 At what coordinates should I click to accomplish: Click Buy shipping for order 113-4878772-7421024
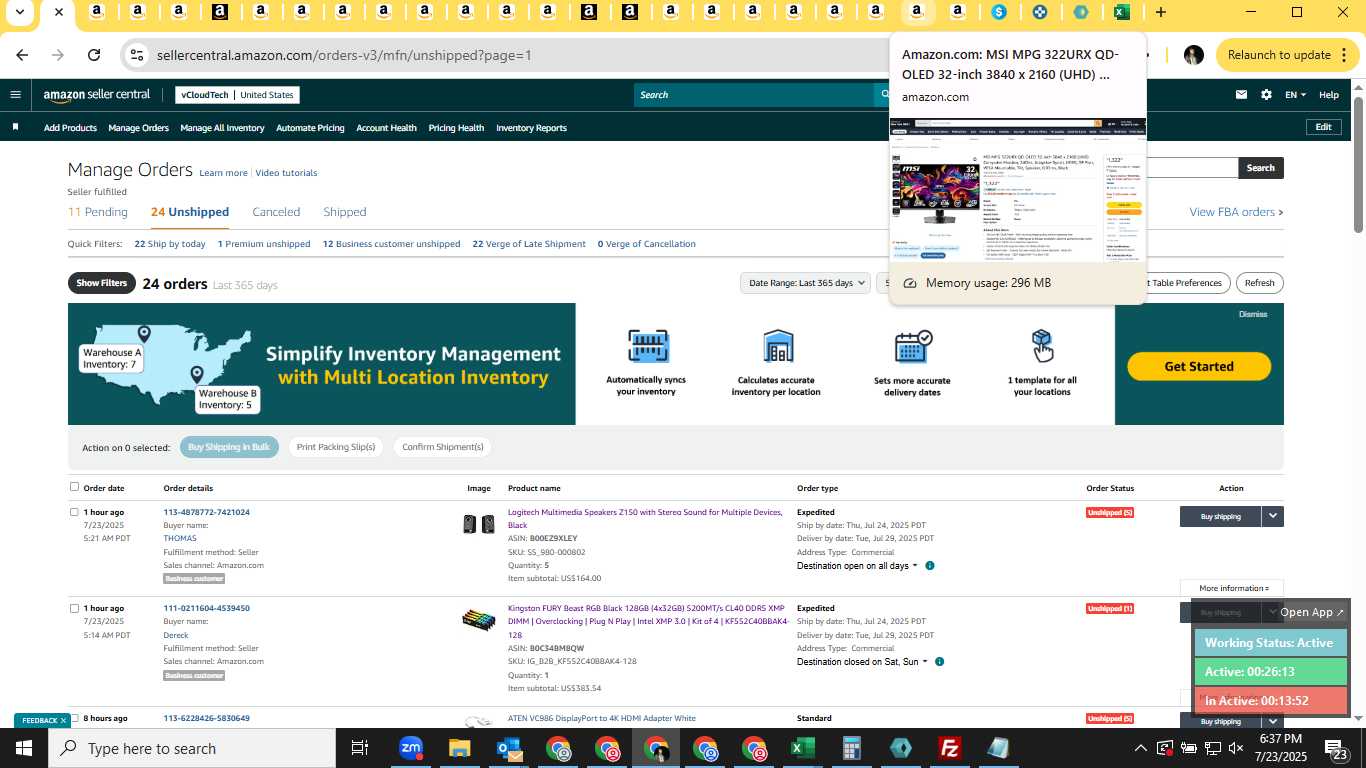click(1220, 516)
